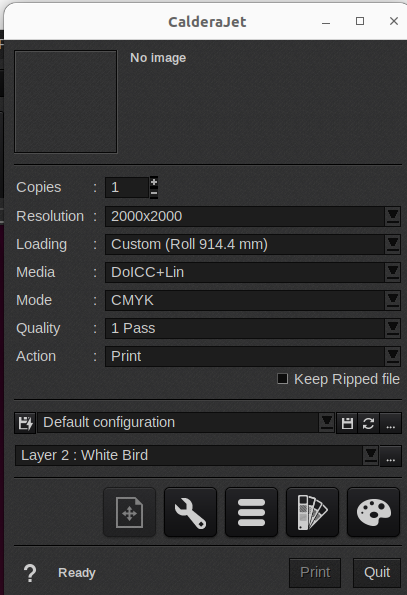Expand Media dropdown arrow
This screenshot has width=407, height=595.
click(x=393, y=272)
